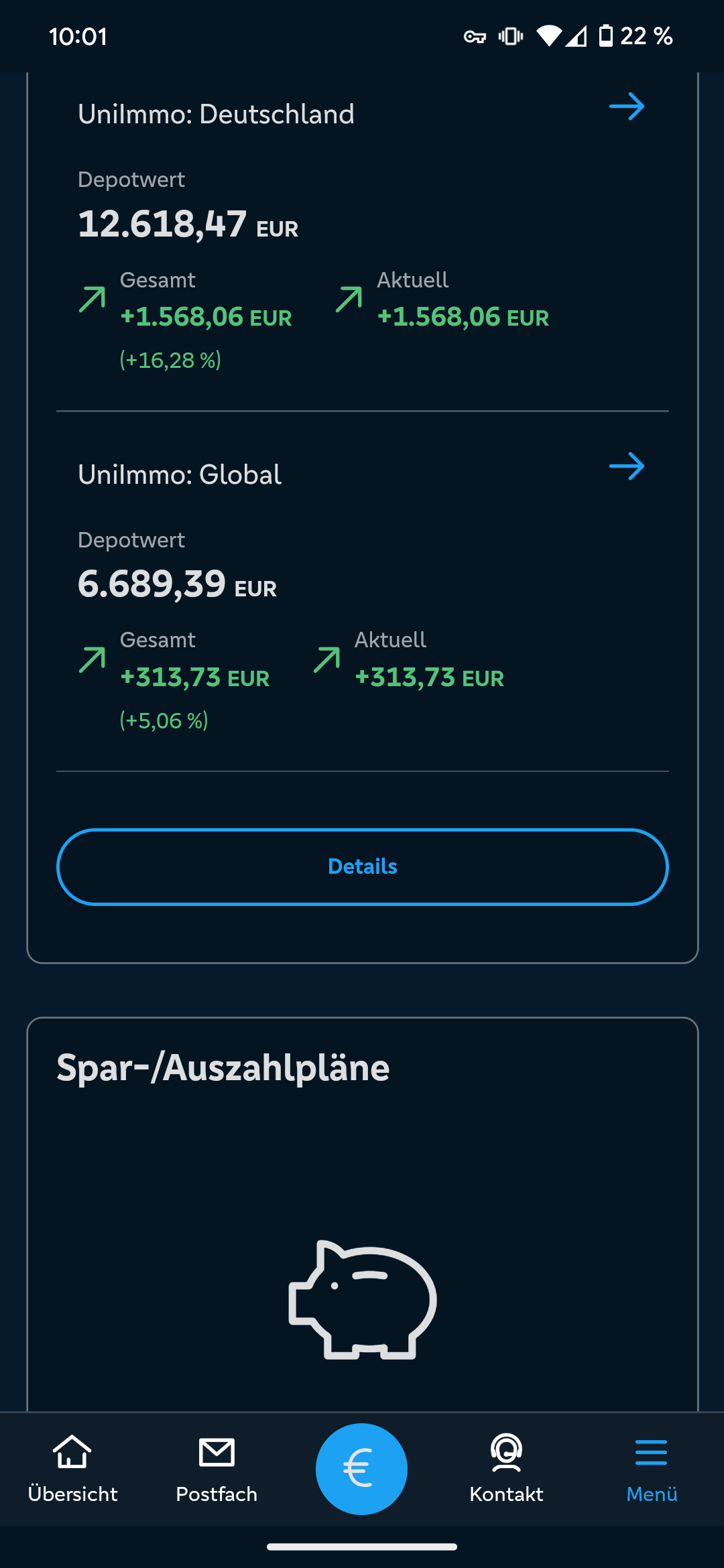The image size is (724, 1568).
Task: Open UniImmo: Global arrow
Action: click(626, 466)
